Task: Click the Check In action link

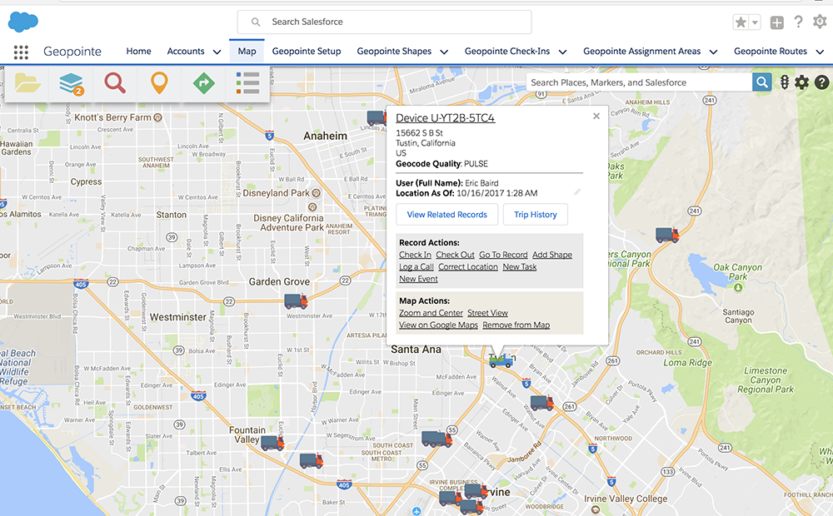Action: tap(415, 255)
